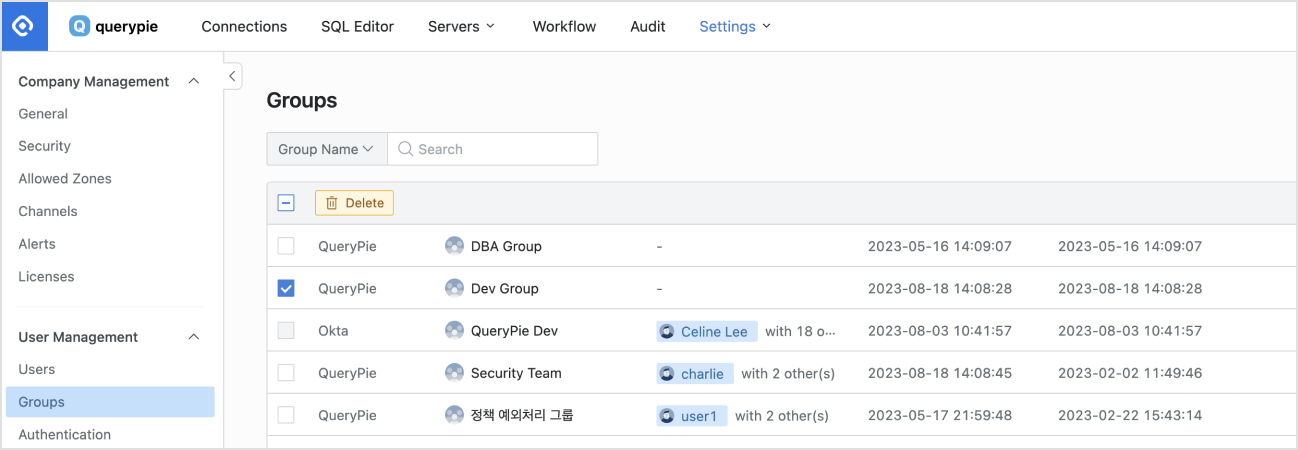1298x450 pixels.
Task: Click the trash icon on Delete button
Action: point(332,203)
